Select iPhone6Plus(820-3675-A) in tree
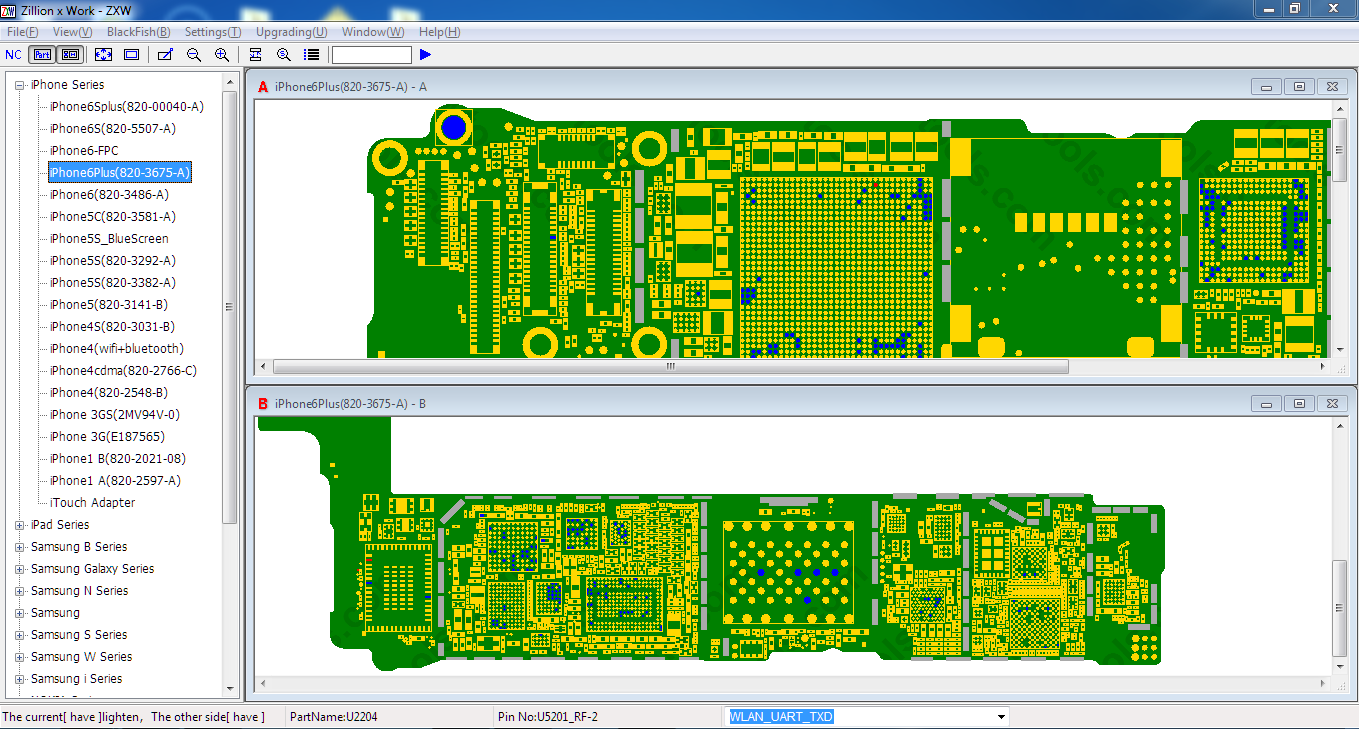This screenshot has width=1359, height=729. (x=120, y=173)
